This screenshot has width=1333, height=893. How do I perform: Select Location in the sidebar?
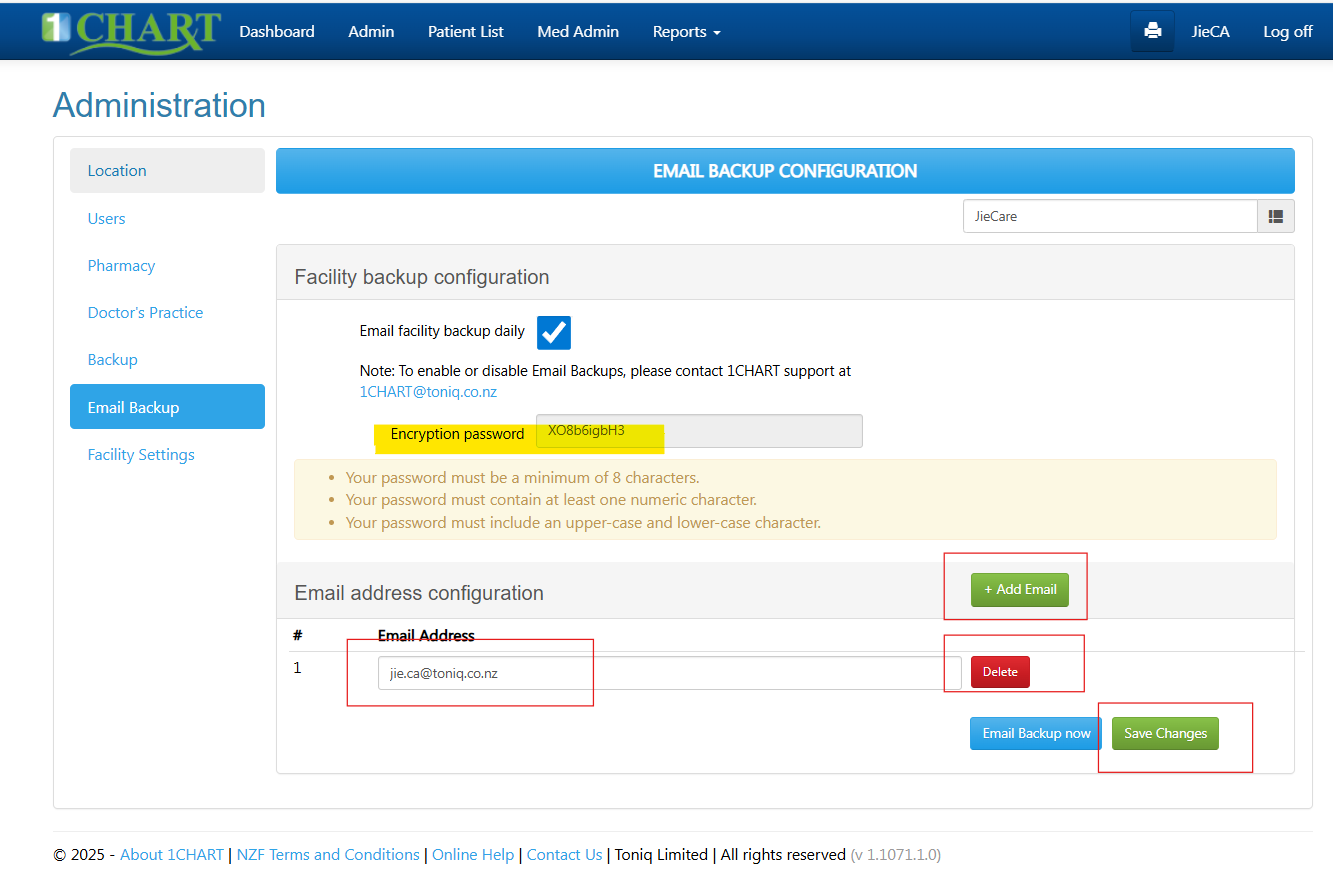point(167,171)
